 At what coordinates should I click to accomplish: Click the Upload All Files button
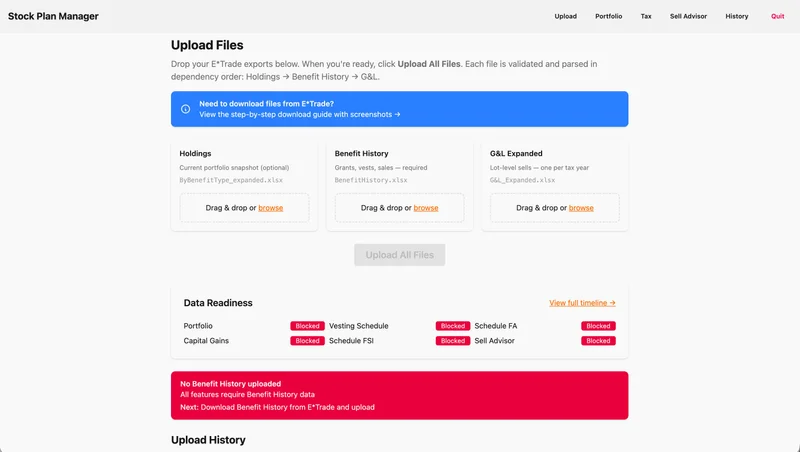[x=399, y=255]
